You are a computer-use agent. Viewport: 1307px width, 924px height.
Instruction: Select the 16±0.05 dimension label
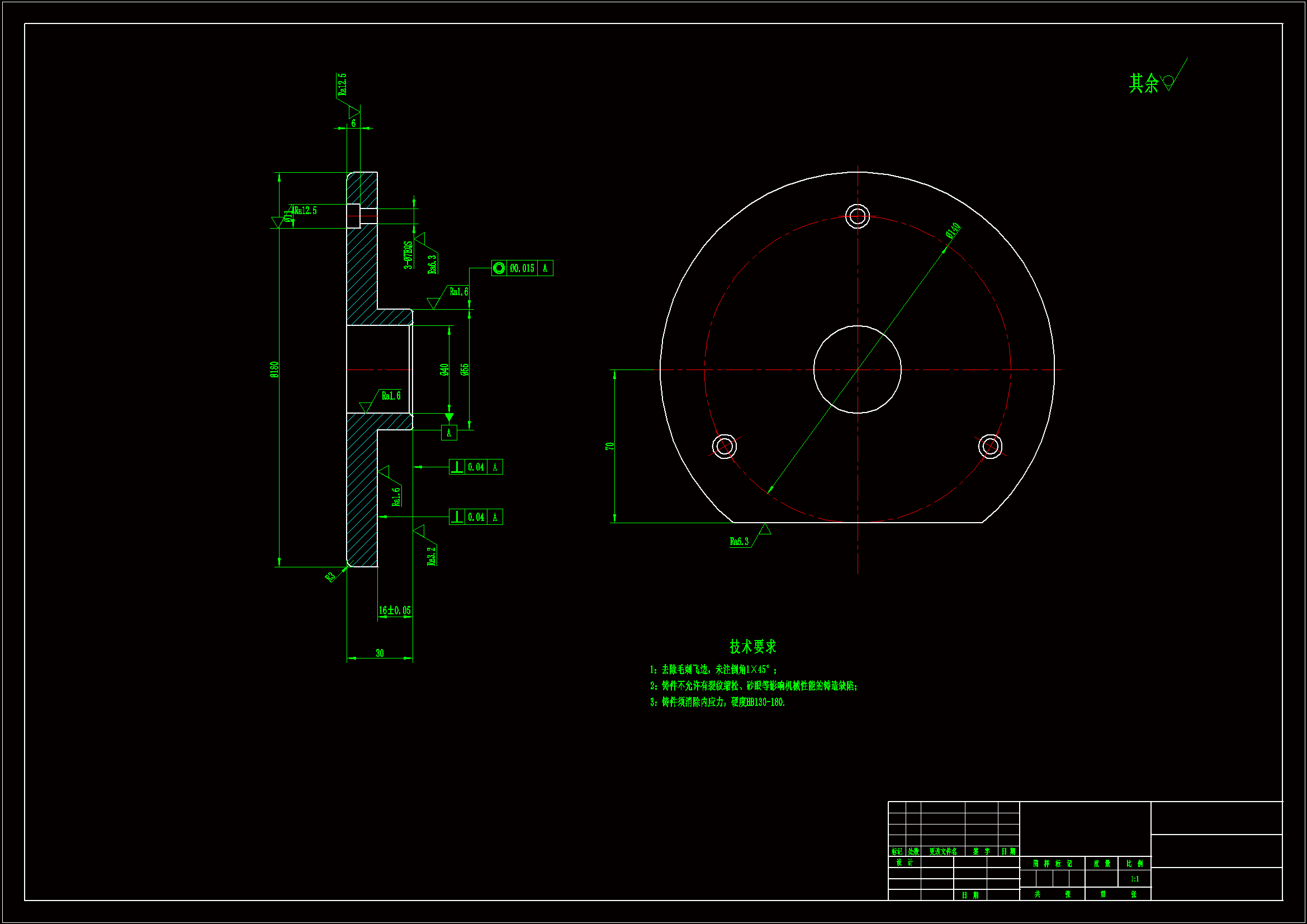(x=395, y=611)
